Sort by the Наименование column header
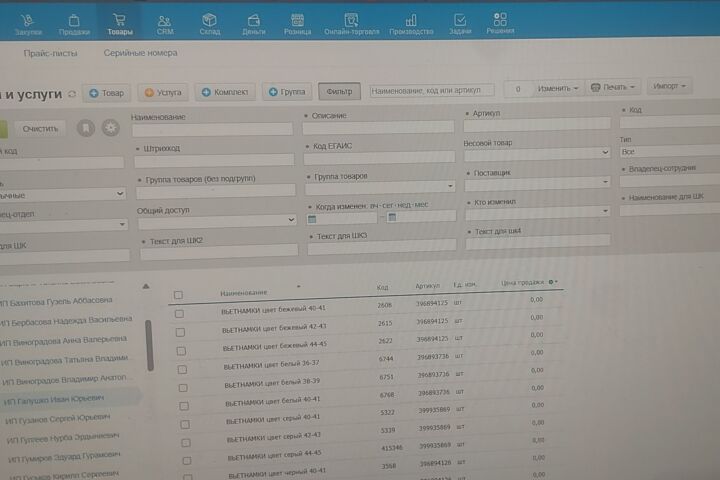Screen dimensions: 720x480 tap(244, 293)
